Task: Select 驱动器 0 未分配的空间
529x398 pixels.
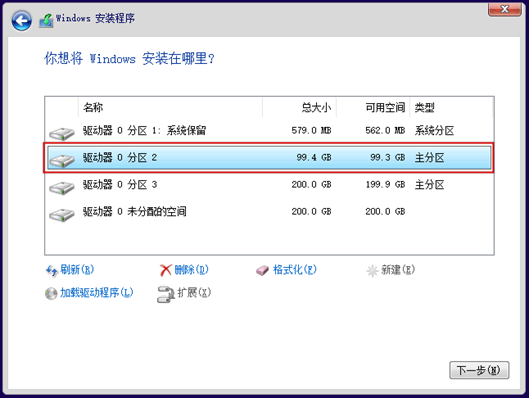Action: click(269, 211)
